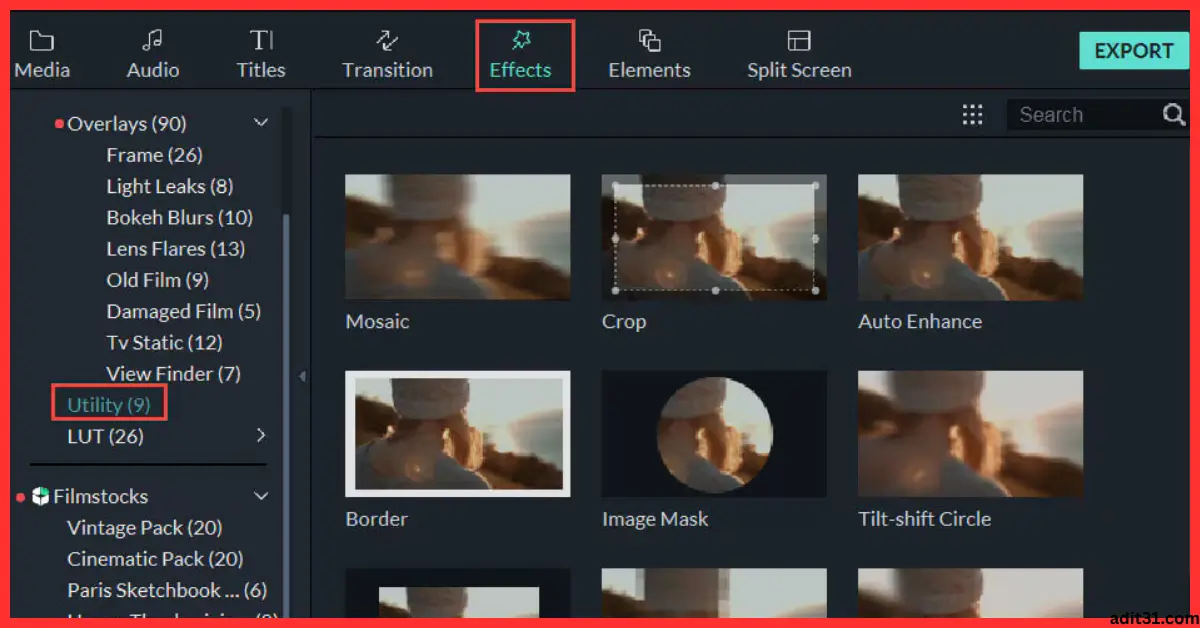Select Vintage Pack (20)
This screenshot has width=1200, height=628.
click(144, 527)
